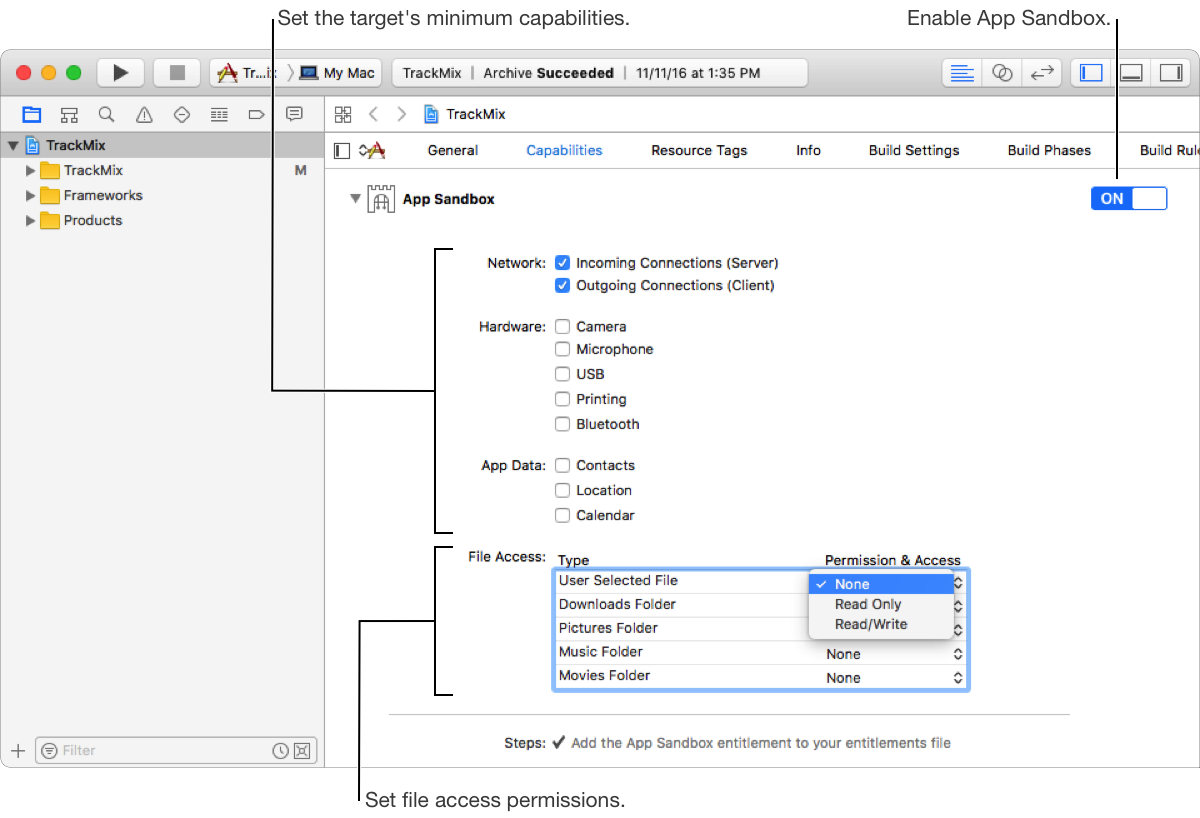Enable the Location checkbox
The width and height of the screenshot is (1200, 818).
coord(563,490)
